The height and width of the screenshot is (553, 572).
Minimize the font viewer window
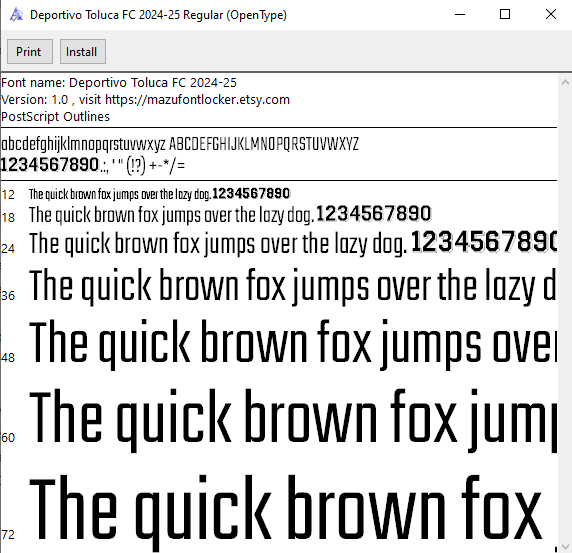click(460, 15)
